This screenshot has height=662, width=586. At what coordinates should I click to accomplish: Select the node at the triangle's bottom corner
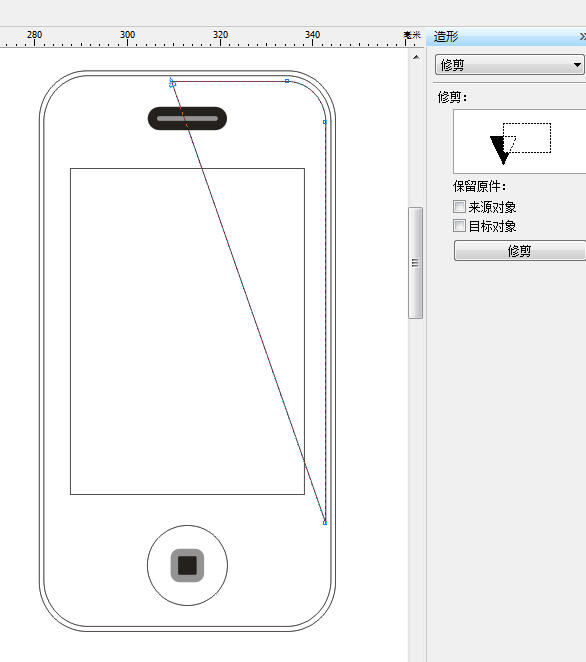(x=325, y=523)
